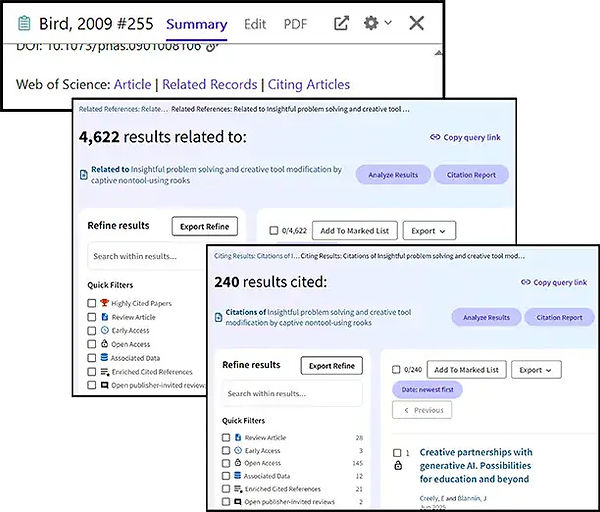Click Analyze Results in citing results window
Screen dimensions: 600x512
486,318
